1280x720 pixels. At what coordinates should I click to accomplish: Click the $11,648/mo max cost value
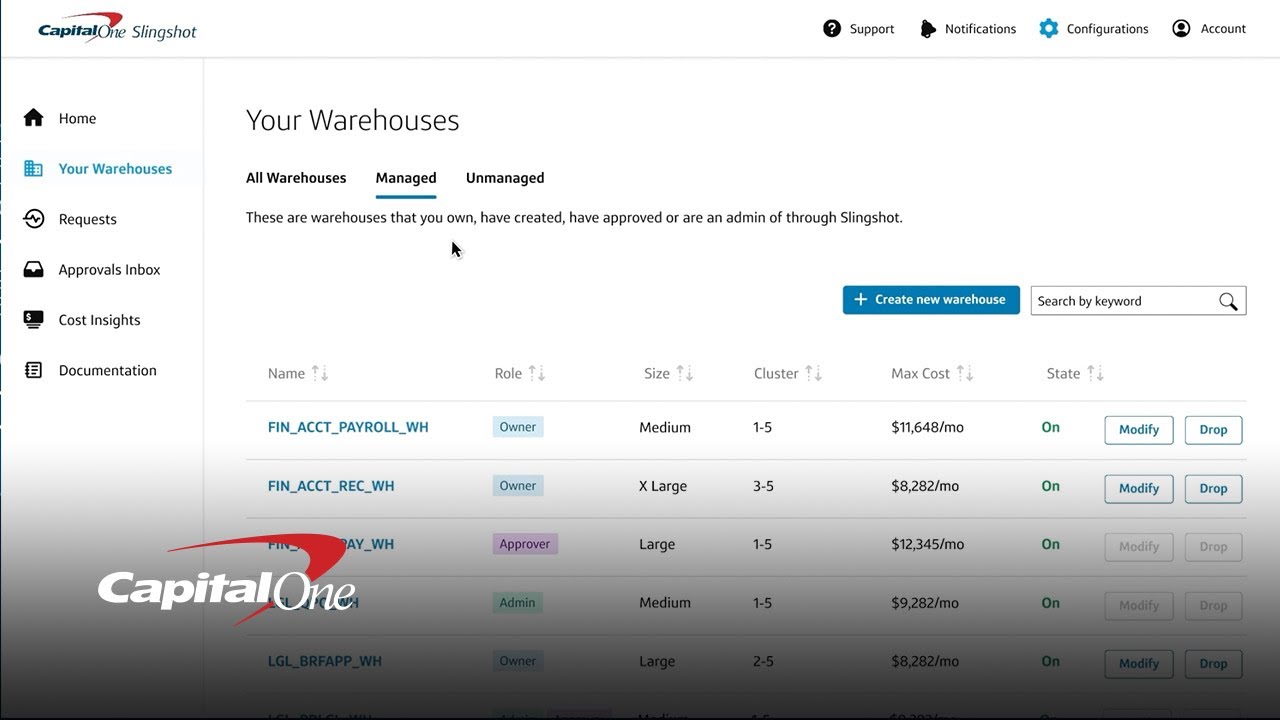[x=927, y=427]
